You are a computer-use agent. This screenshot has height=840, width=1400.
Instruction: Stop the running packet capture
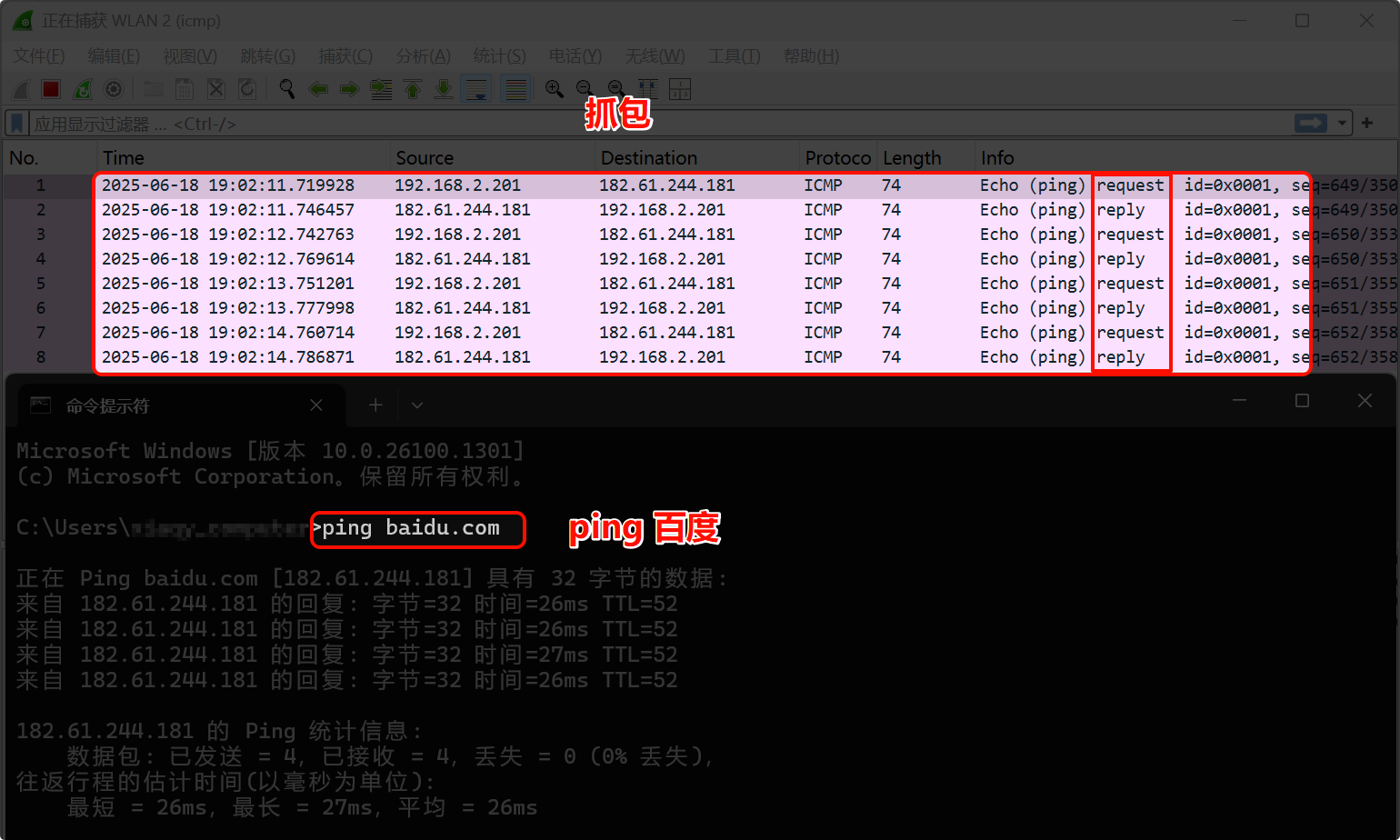pyautogui.click(x=51, y=89)
